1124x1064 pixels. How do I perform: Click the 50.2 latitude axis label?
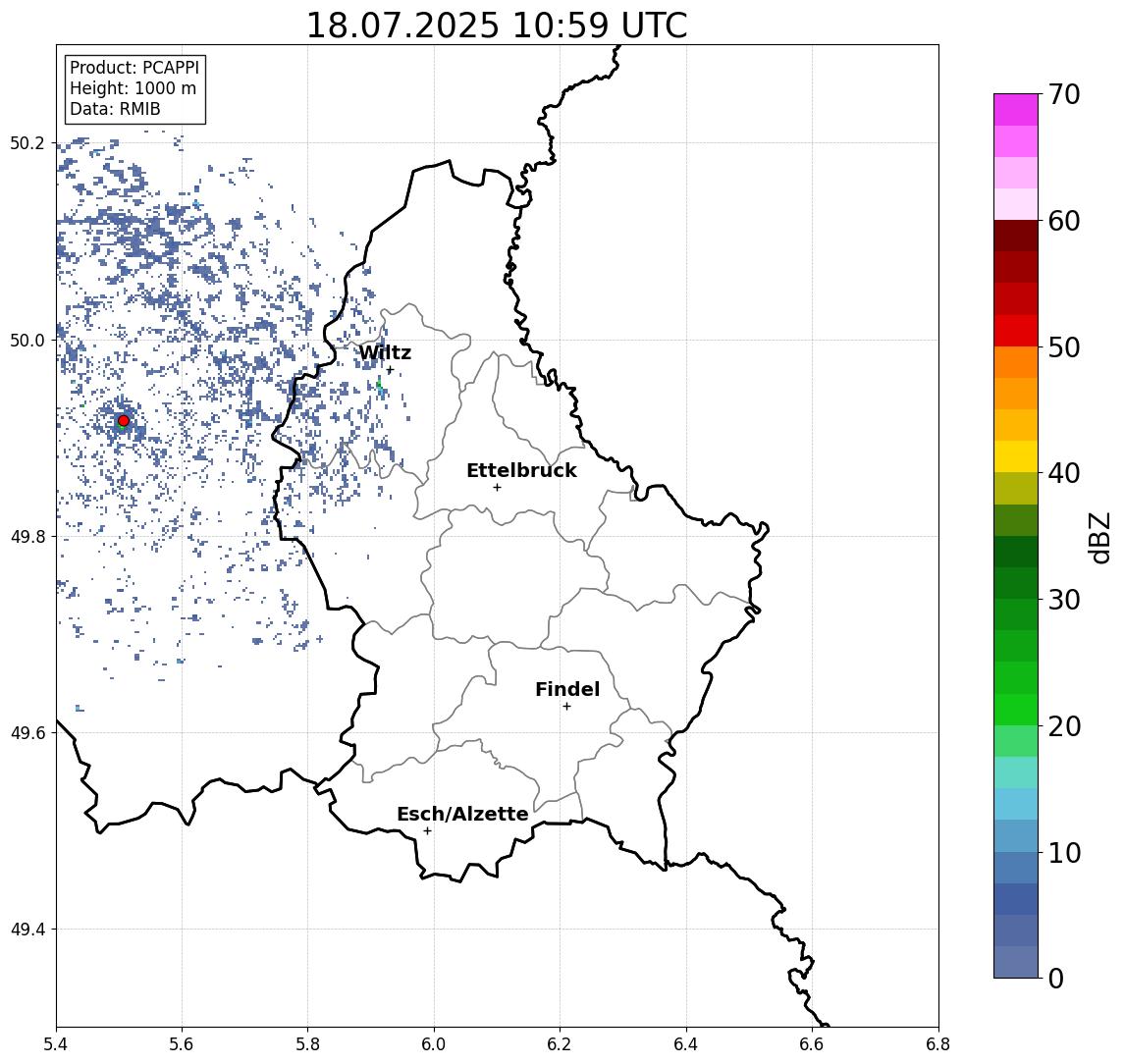tap(27, 142)
